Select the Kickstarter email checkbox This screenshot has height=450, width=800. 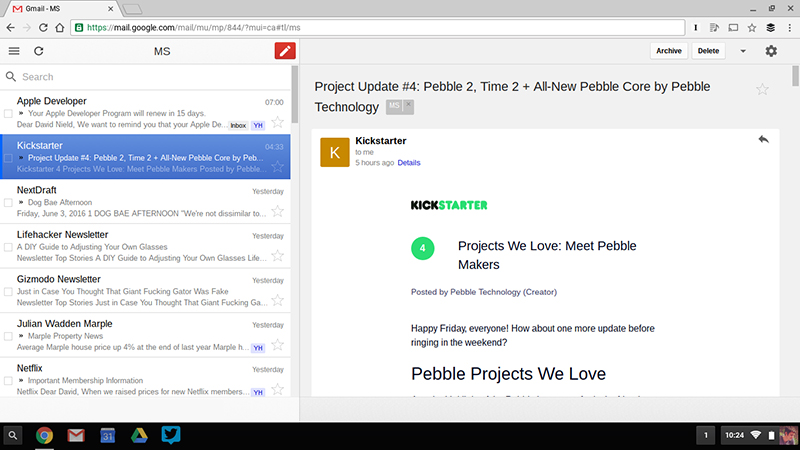(8, 158)
